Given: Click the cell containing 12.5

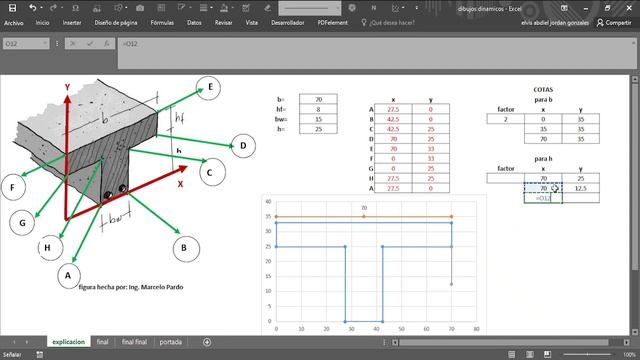Looking at the screenshot, I should coord(581,188).
